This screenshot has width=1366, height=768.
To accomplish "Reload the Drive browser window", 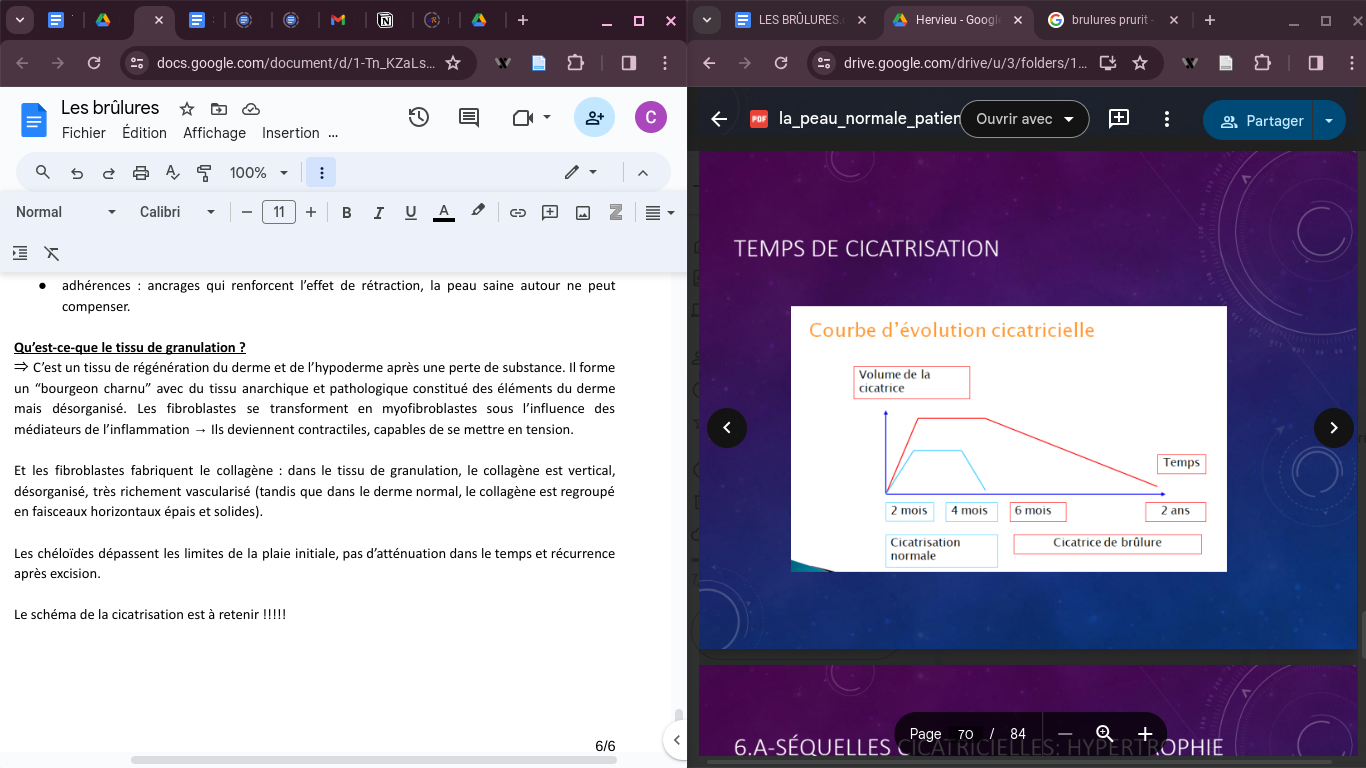I will click(x=781, y=63).
